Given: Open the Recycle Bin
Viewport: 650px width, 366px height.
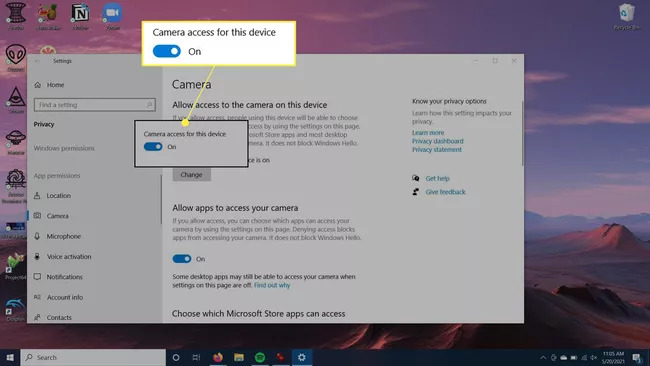Looking at the screenshot, I should coord(626,17).
